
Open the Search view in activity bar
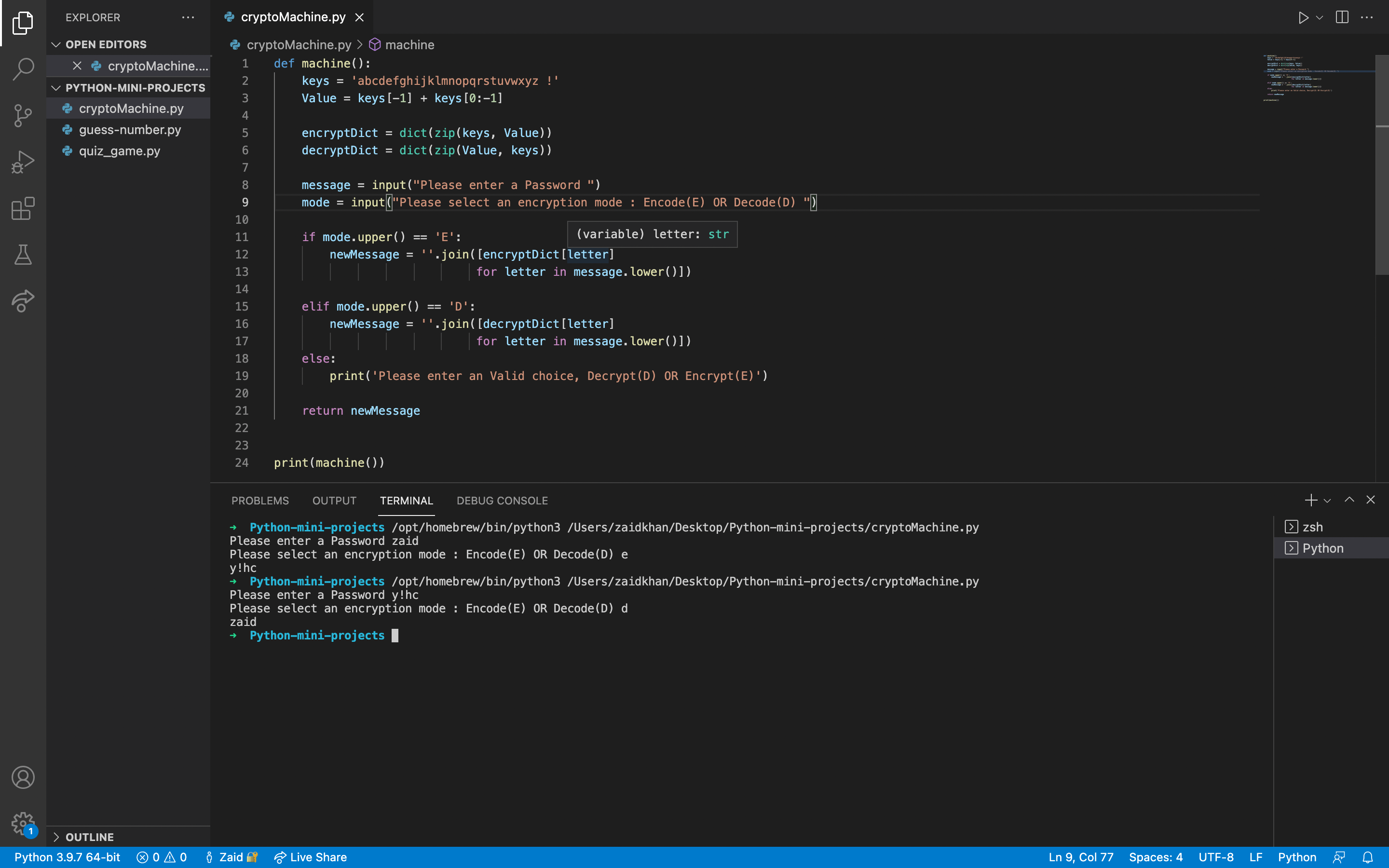click(23, 69)
